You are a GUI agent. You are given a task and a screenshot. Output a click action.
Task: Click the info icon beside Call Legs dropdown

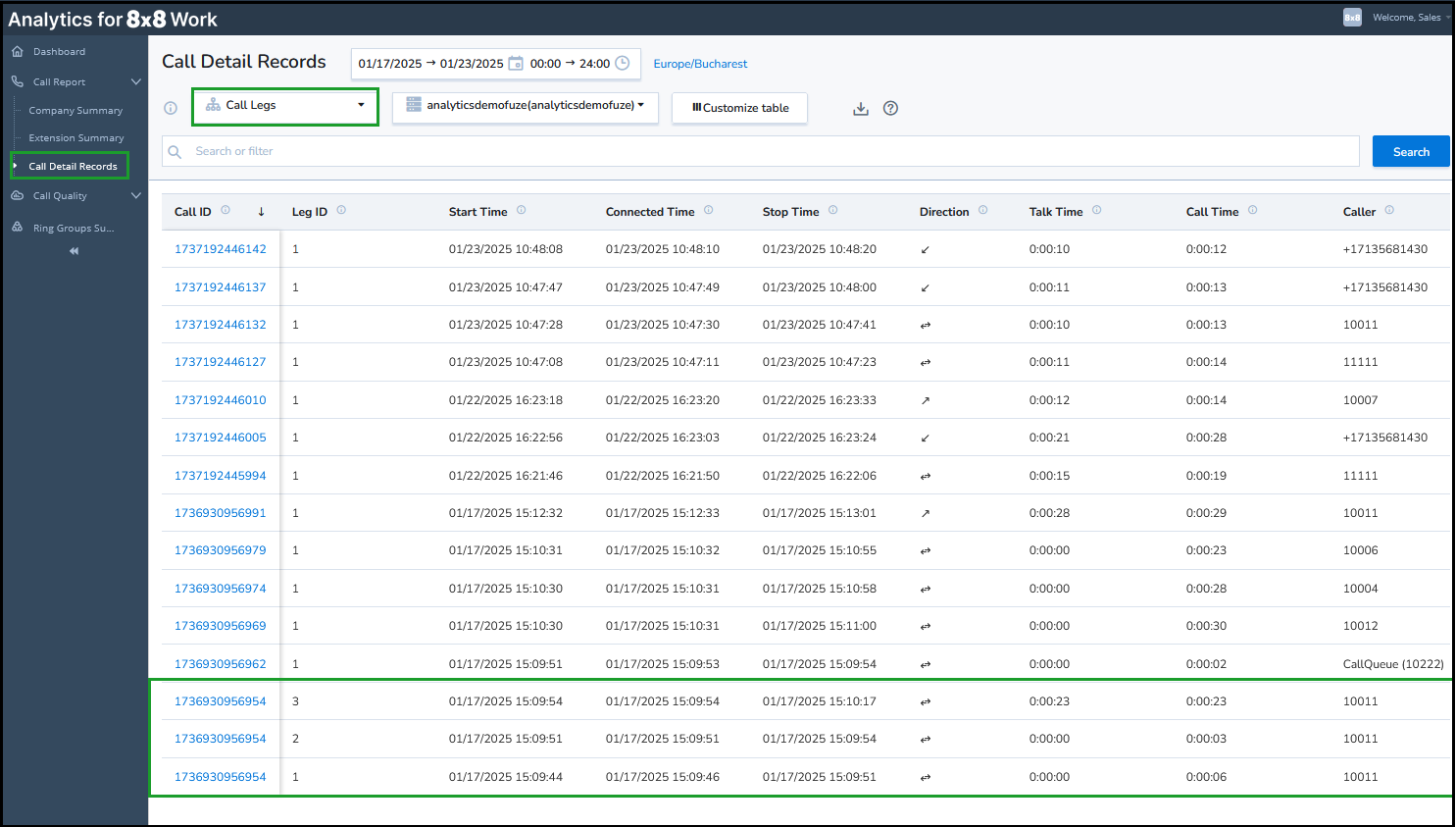[x=171, y=108]
